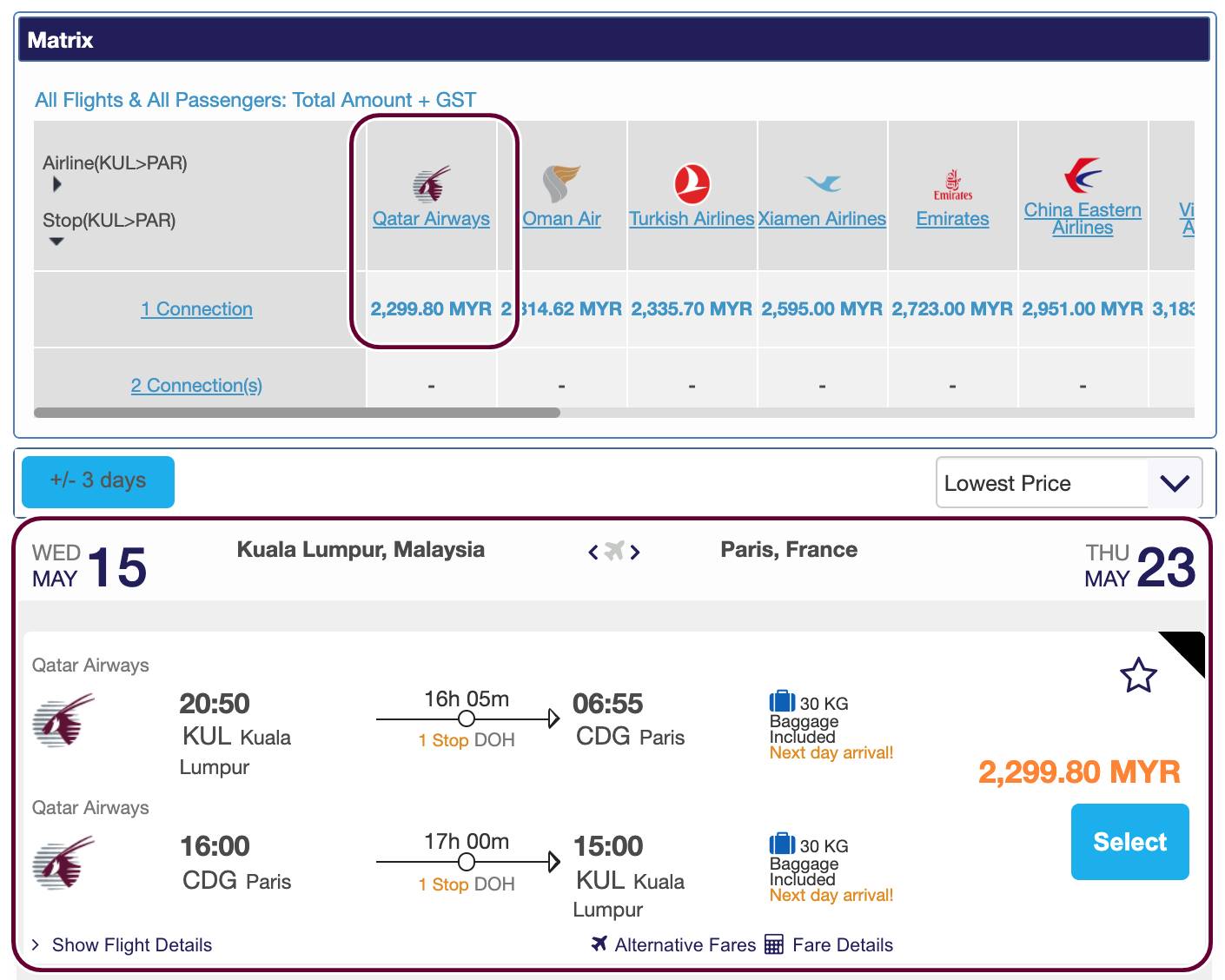Screen dimensions: 1225x980
Task: Open the Xiamen Airlines matrix link
Action: point(822,219)
